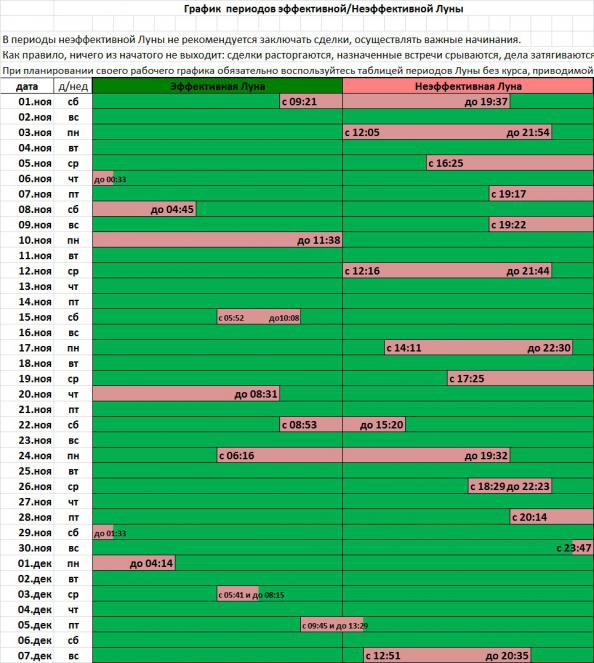
Task: Select the line starting 'При планировании своего рабочего графика'
Action: tap(298, 71)
